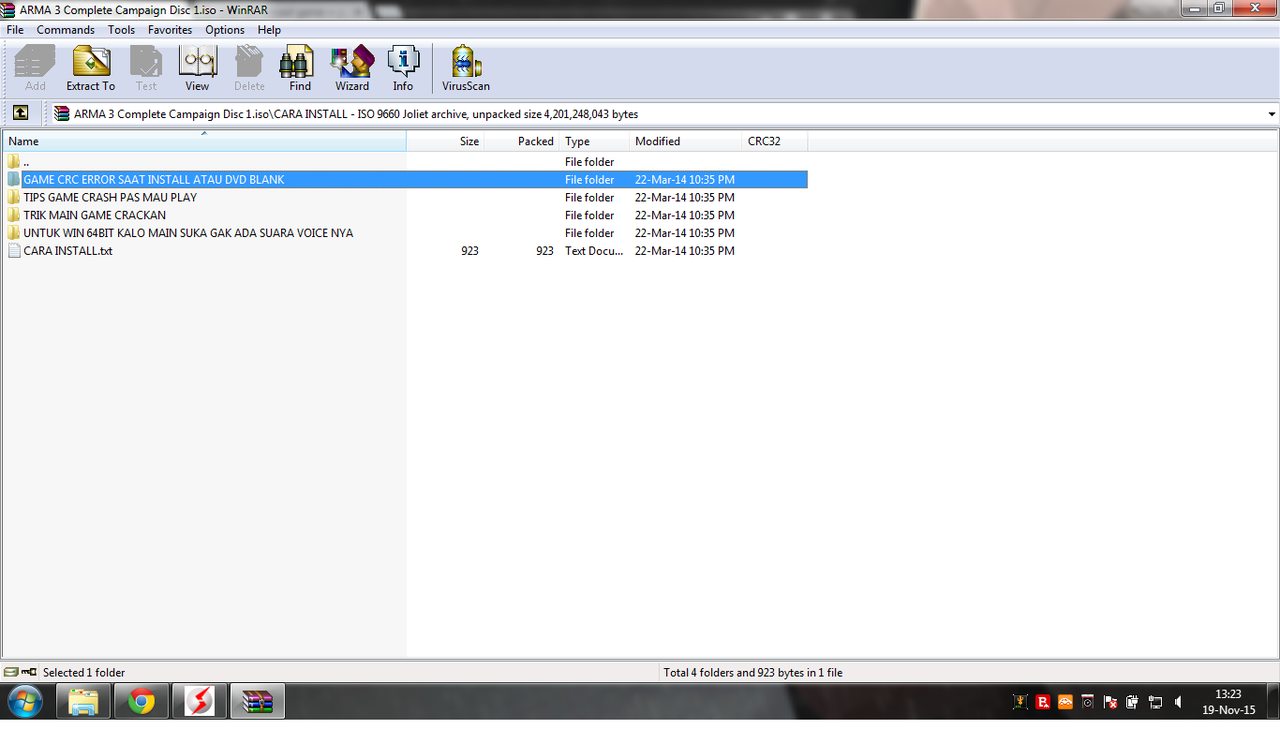The image size is (1280, 729).
Task: Open the File menu
Action: pyautogui.click(x=15, y=30)
